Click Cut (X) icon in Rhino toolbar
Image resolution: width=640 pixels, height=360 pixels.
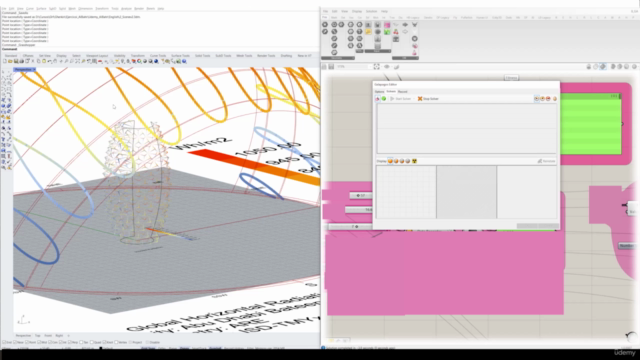click(x=33, y=61)
